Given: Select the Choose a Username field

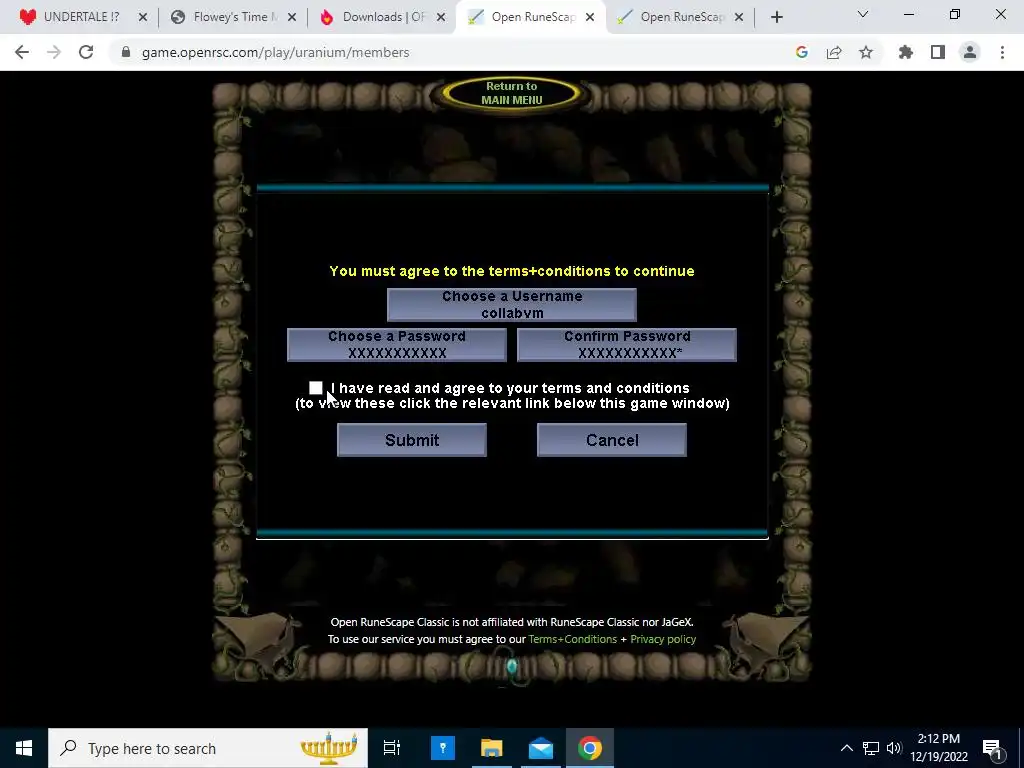Looking at the screenshot, I should tap(512, 305).
